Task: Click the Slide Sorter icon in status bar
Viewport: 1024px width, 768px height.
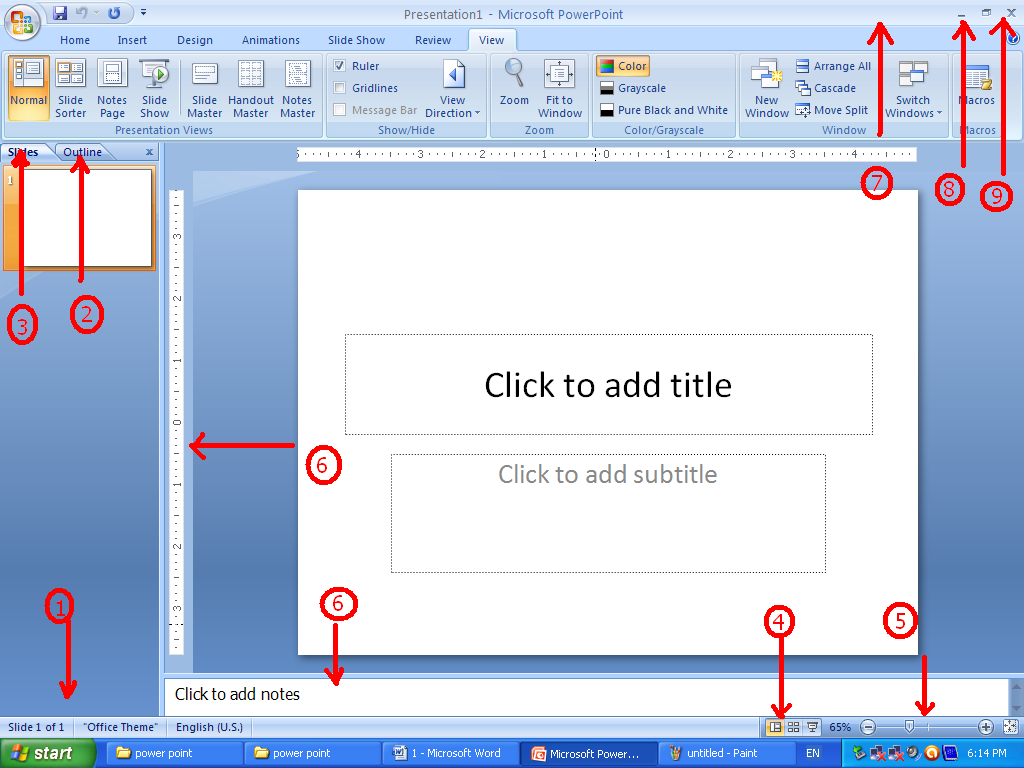Action: tap(793, 727)
